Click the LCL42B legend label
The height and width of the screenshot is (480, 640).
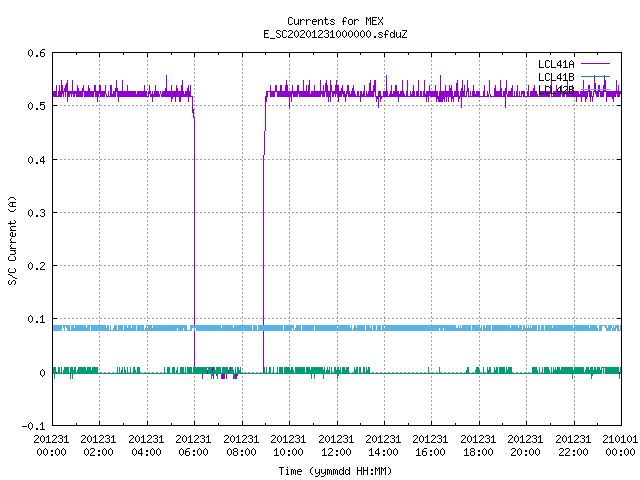[x=556, y=90]
